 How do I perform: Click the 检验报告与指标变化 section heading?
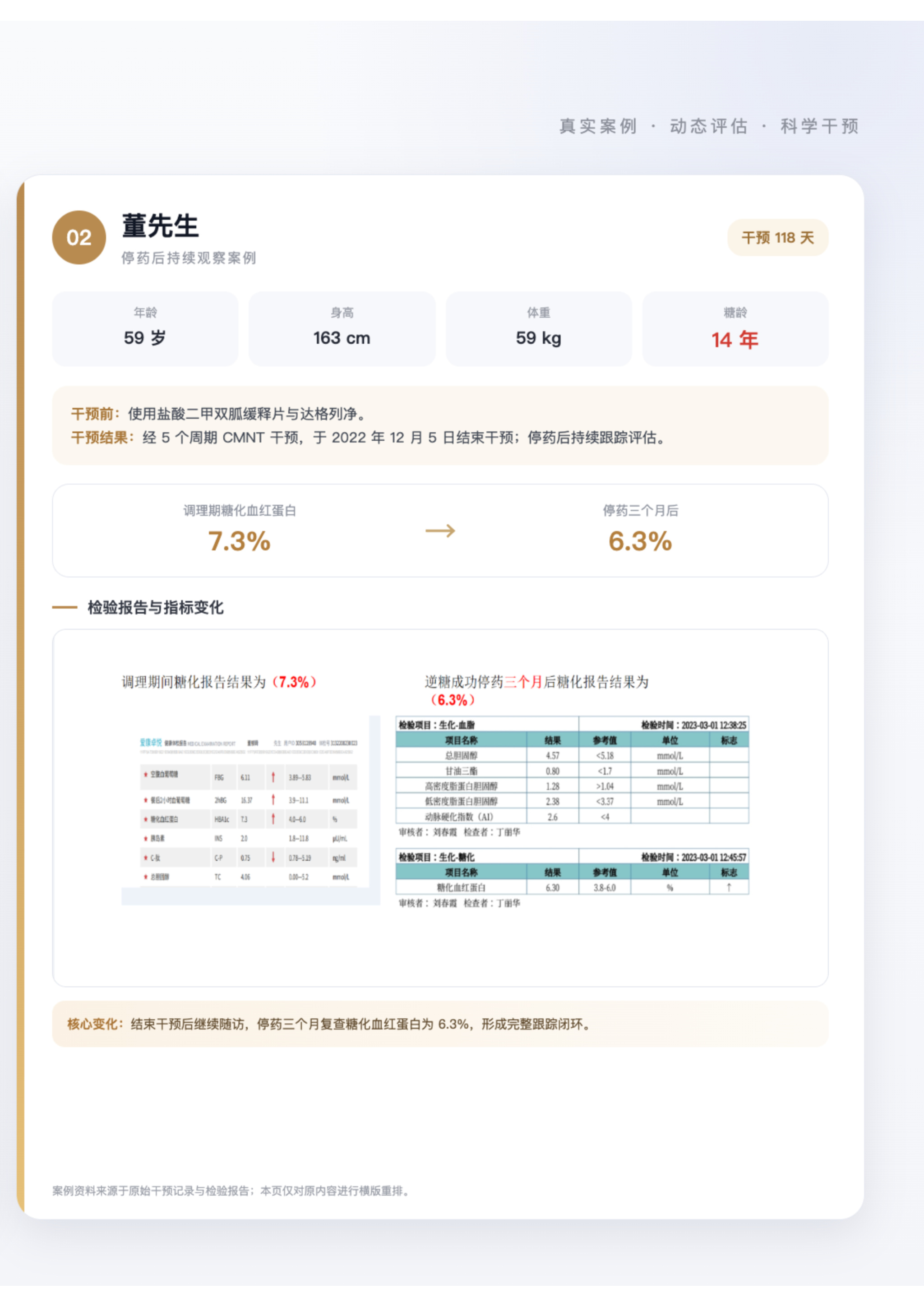(x=155, y=607)
